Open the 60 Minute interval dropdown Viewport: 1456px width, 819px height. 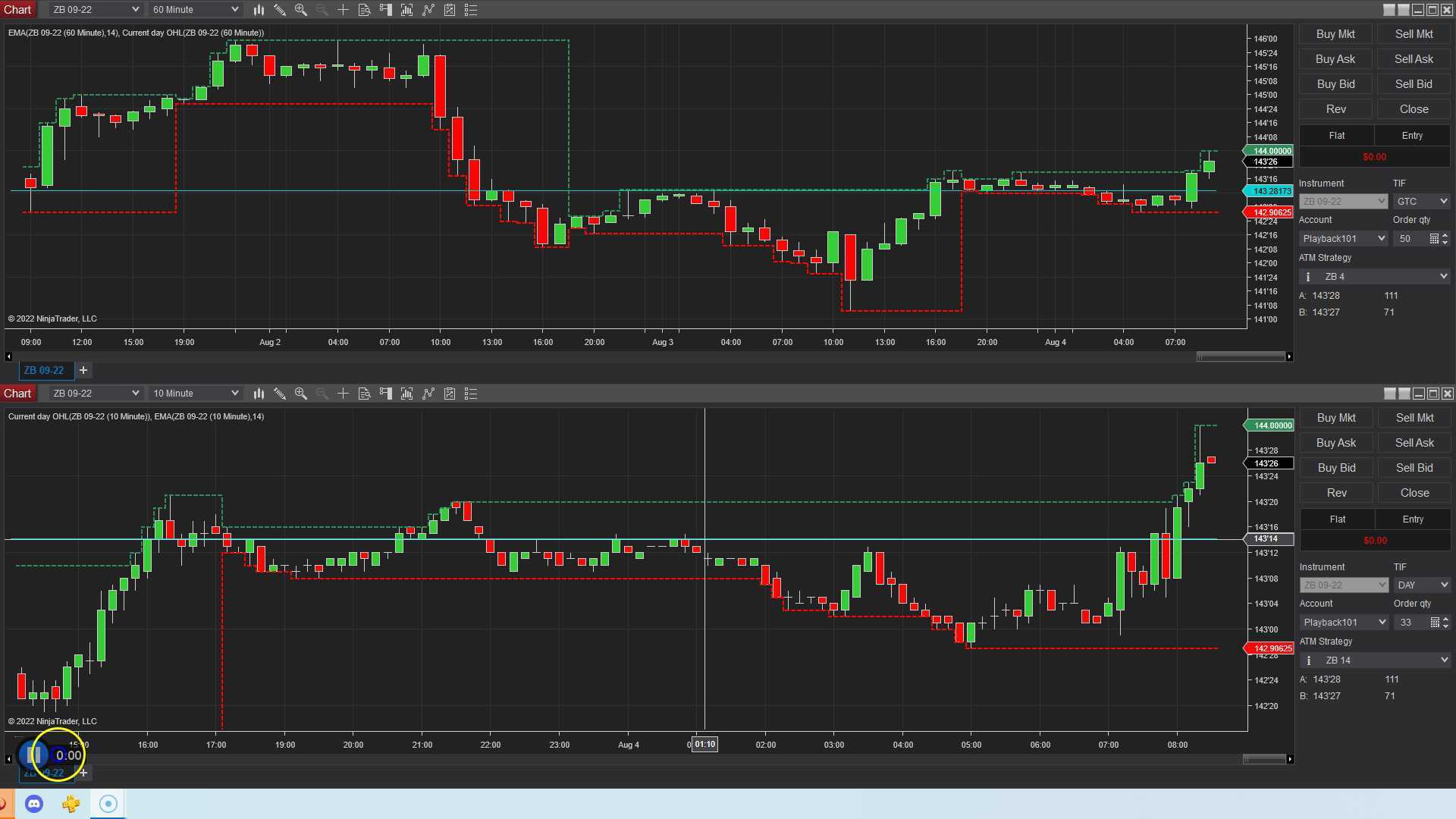(194, 10)
